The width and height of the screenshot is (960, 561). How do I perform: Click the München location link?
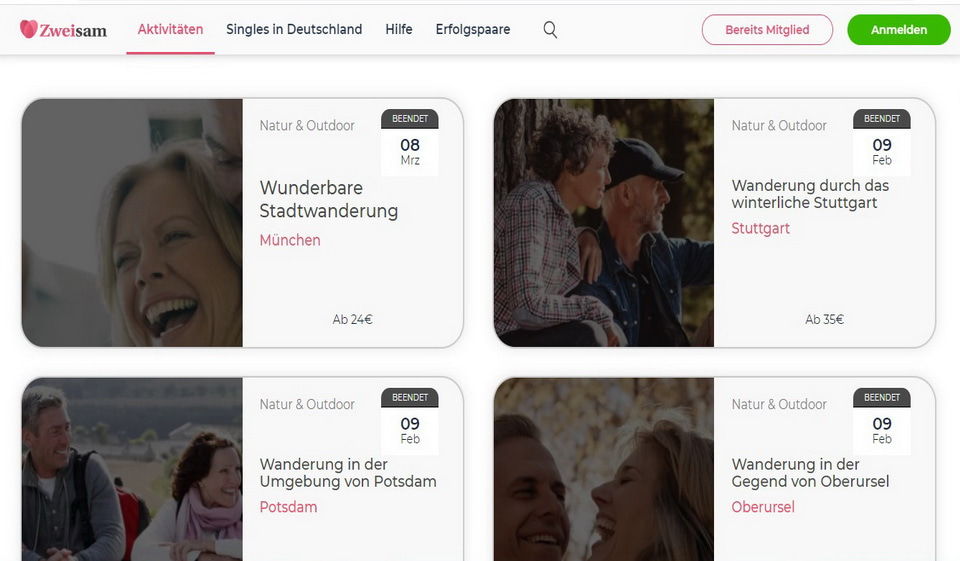click(x=290, y=240)
